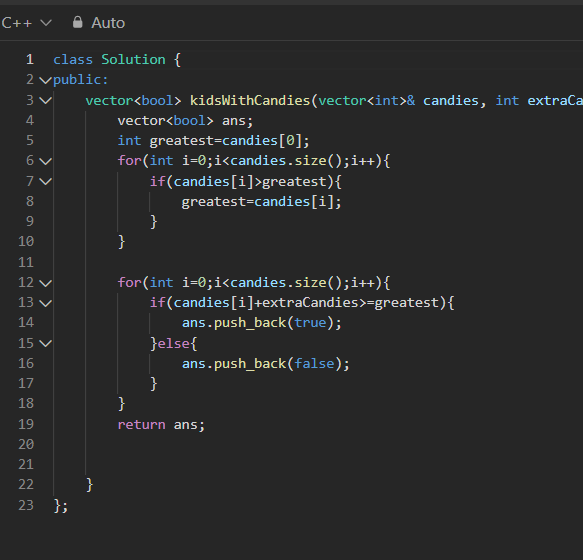Collapse the second for loop at line 12
Viewport: 583px width, 560px height.
coord(45,283)
